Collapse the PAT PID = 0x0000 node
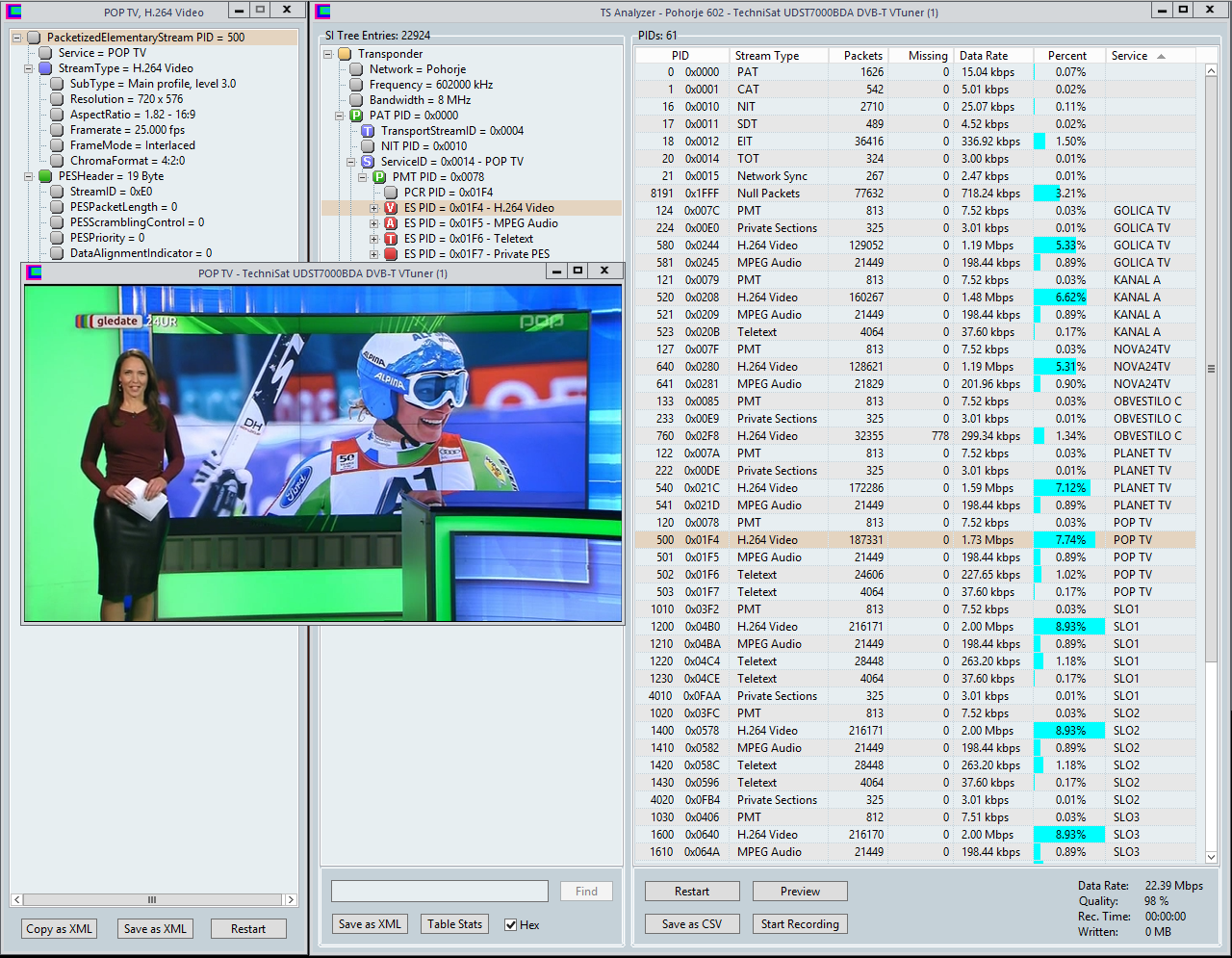This screenshot has width=1232, height=958. pyautogui.click(x=340, y=116)
